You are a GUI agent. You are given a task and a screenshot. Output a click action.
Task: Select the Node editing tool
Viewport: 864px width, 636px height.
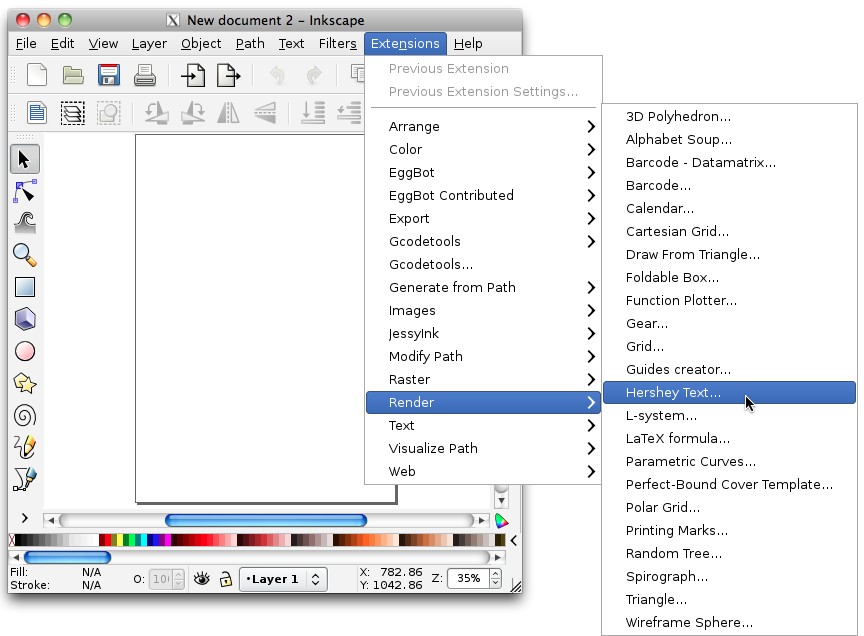(25, 191)
